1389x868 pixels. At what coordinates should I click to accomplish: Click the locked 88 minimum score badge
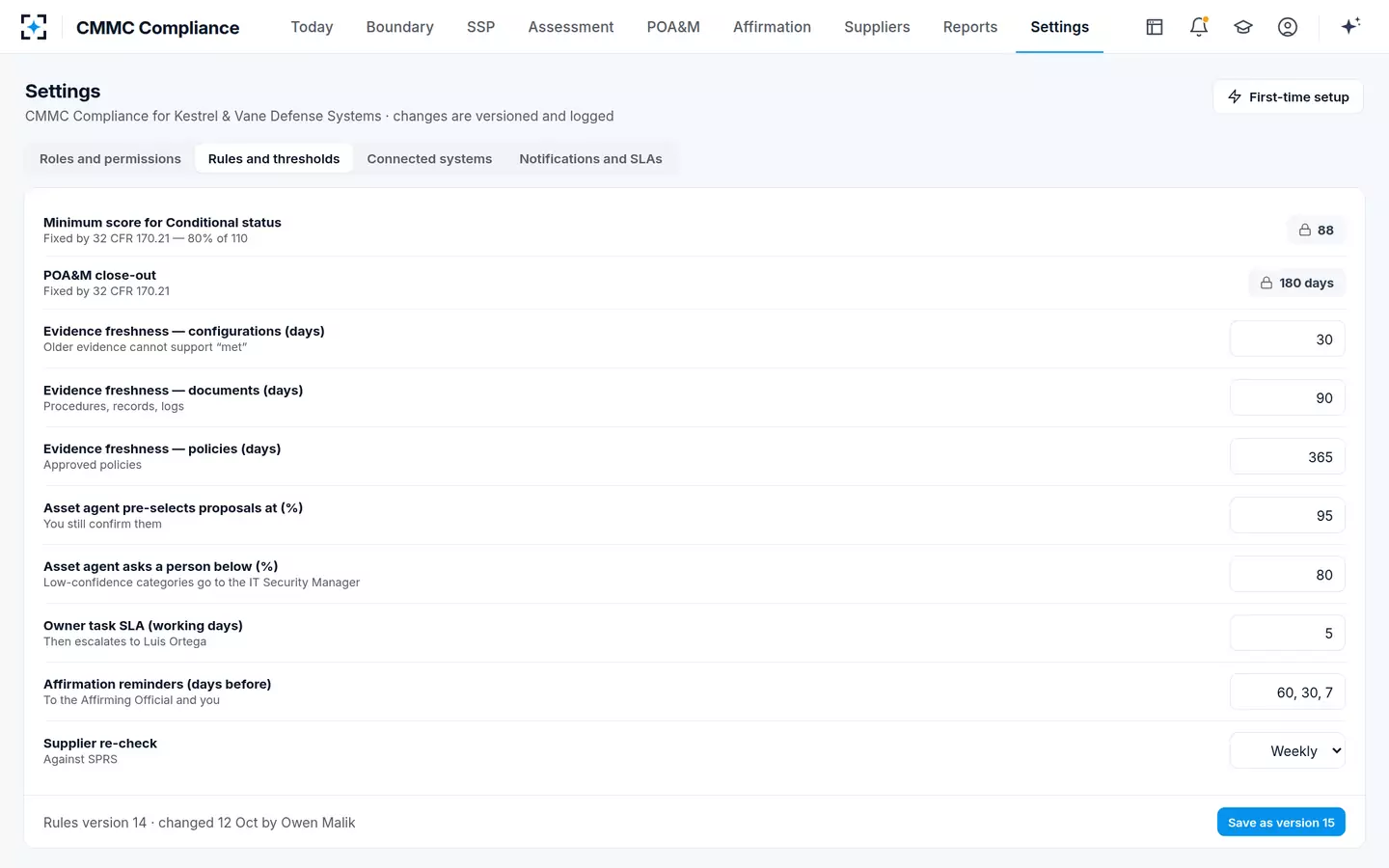pos(1316,231)
